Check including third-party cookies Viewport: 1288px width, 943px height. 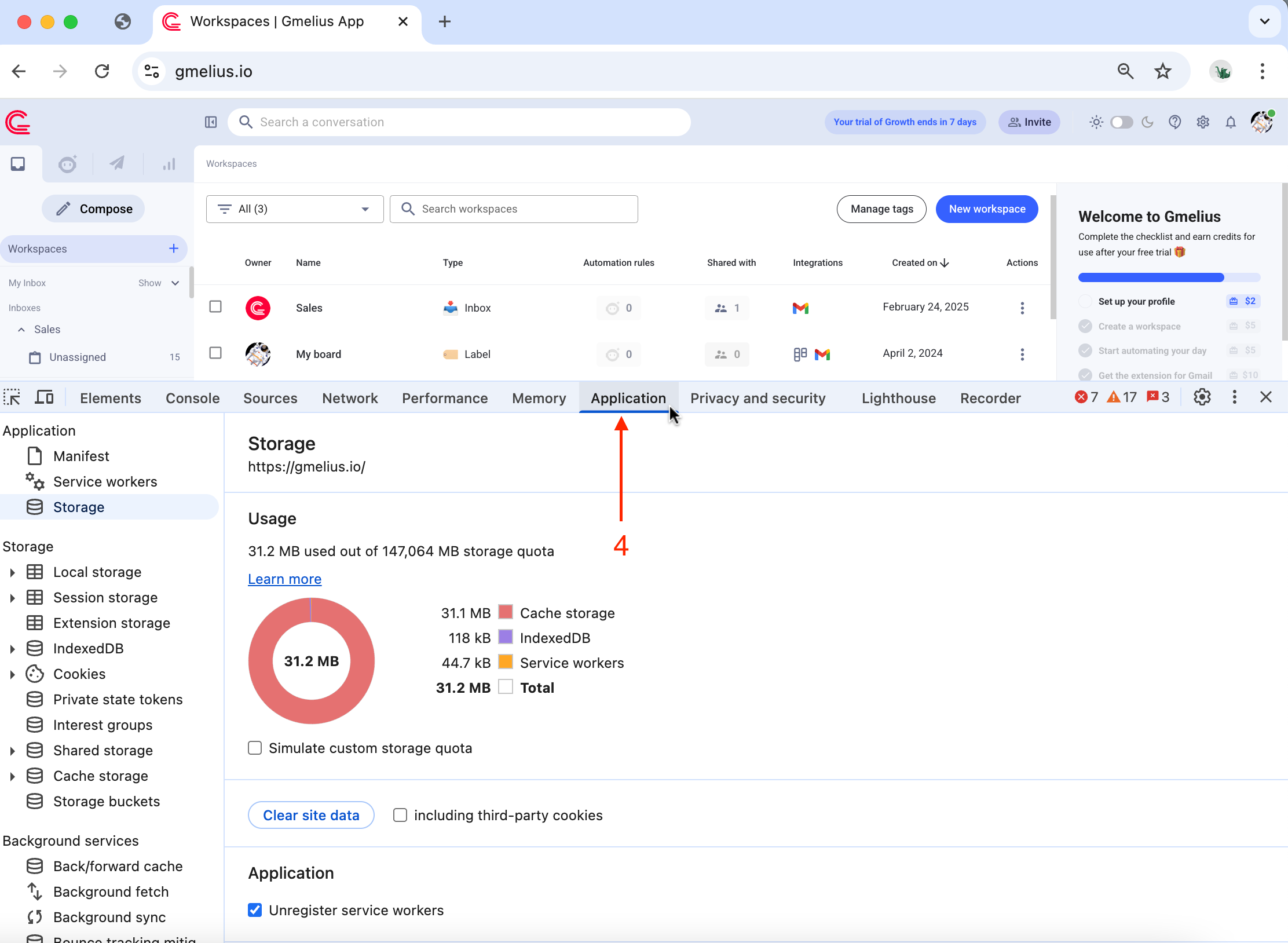400,815
